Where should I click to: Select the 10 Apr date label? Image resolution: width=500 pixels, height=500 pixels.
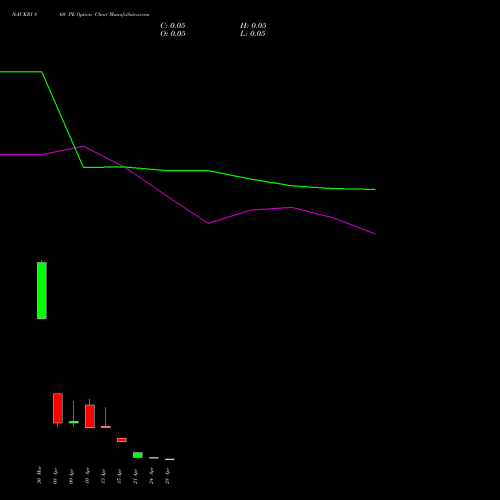point(87,476)
